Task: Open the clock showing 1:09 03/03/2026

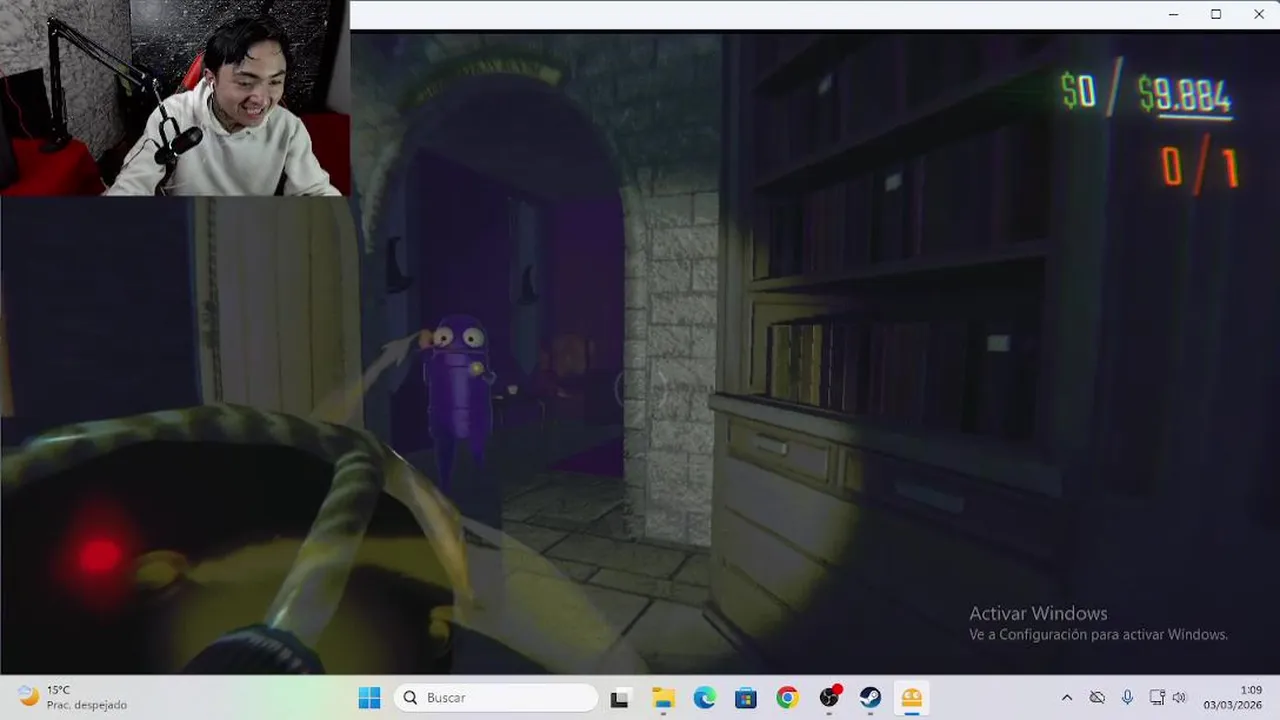Action: 1232,698
